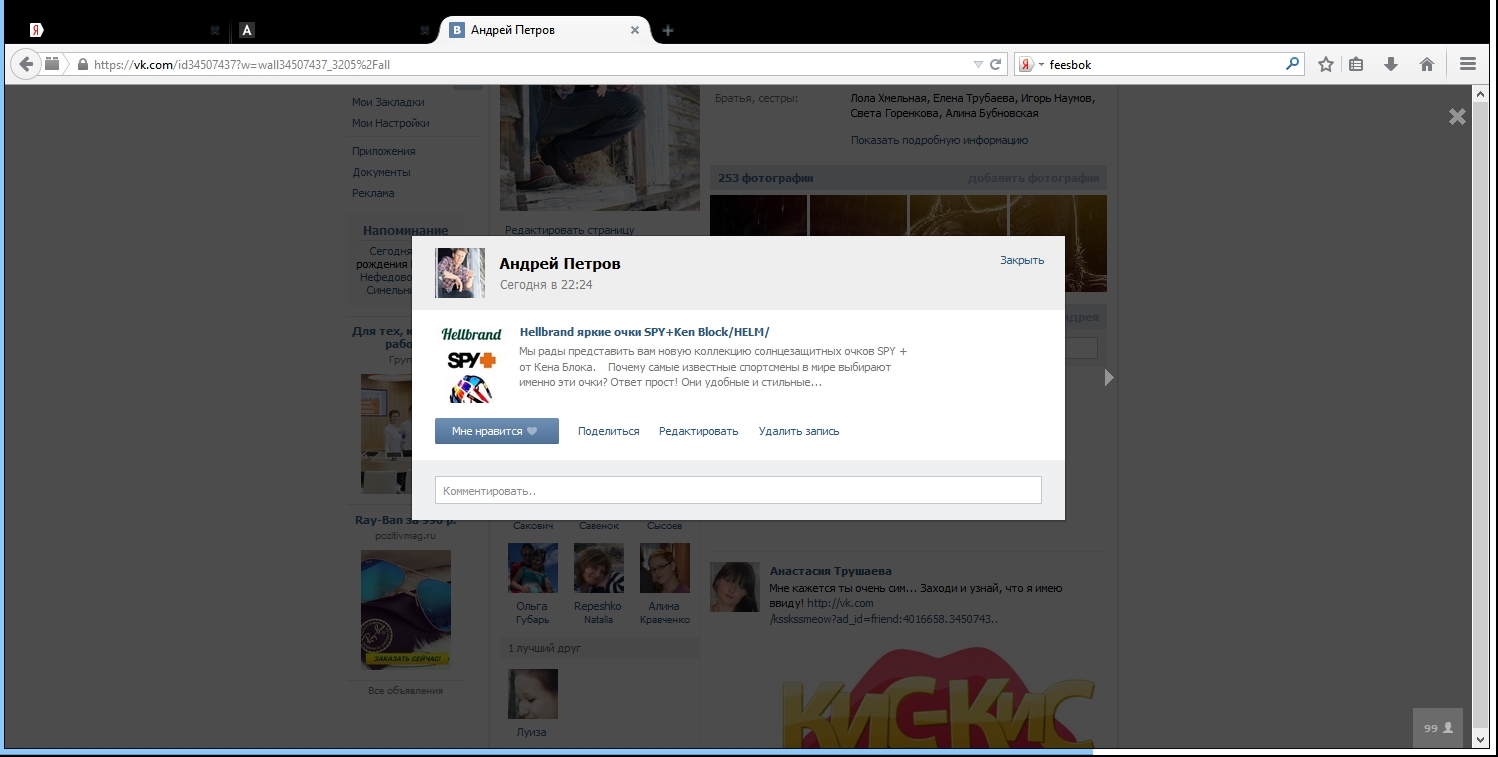Open a new tab with the plus button
This screenshot has height=757, width=1498.
point(668,30)
